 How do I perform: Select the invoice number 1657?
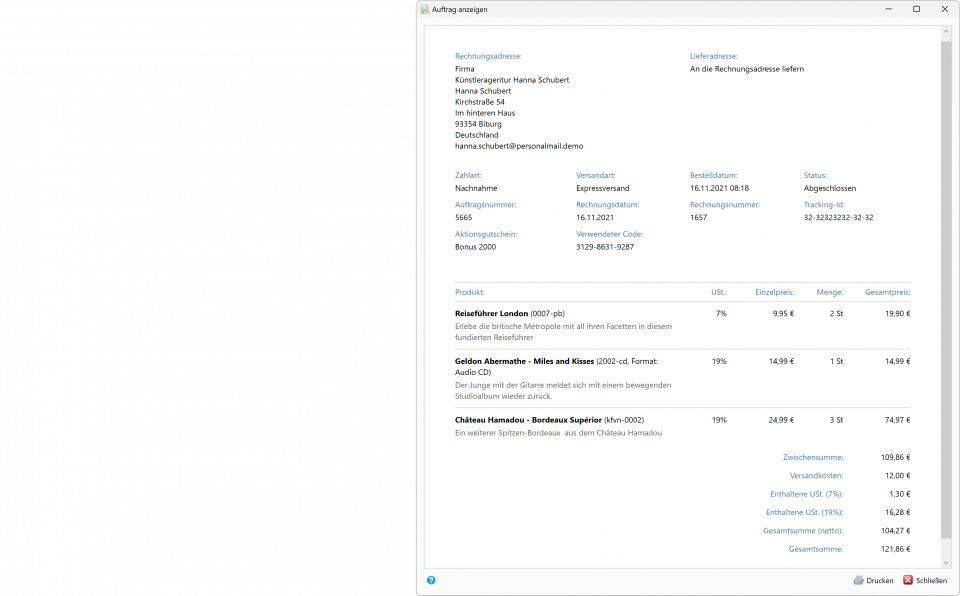[x=698, y=217]
